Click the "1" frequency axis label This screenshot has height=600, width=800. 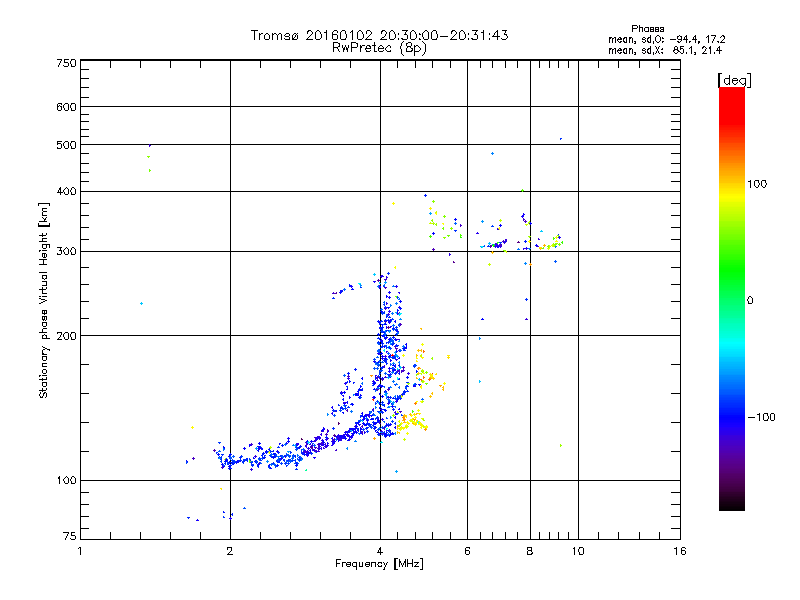click(80, 551)
